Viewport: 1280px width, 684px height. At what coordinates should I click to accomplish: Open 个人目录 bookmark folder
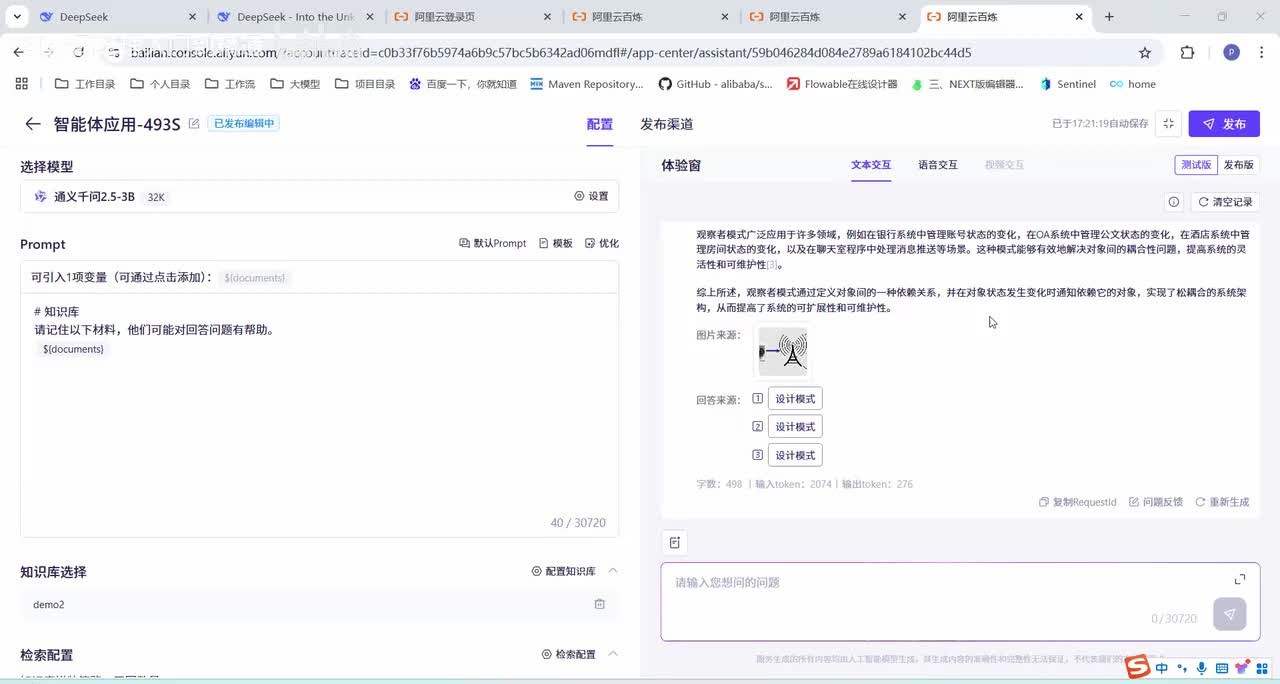(160, 84)
